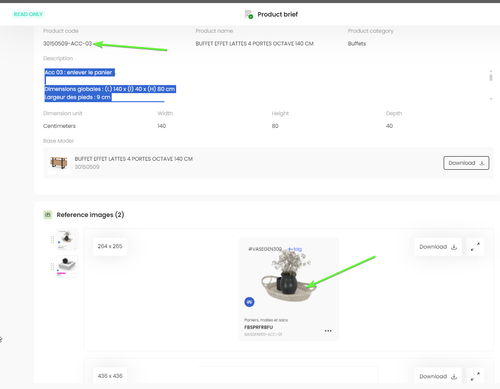Select the second reference image thumbnail
500x389 pixels.
click(67, 266)
